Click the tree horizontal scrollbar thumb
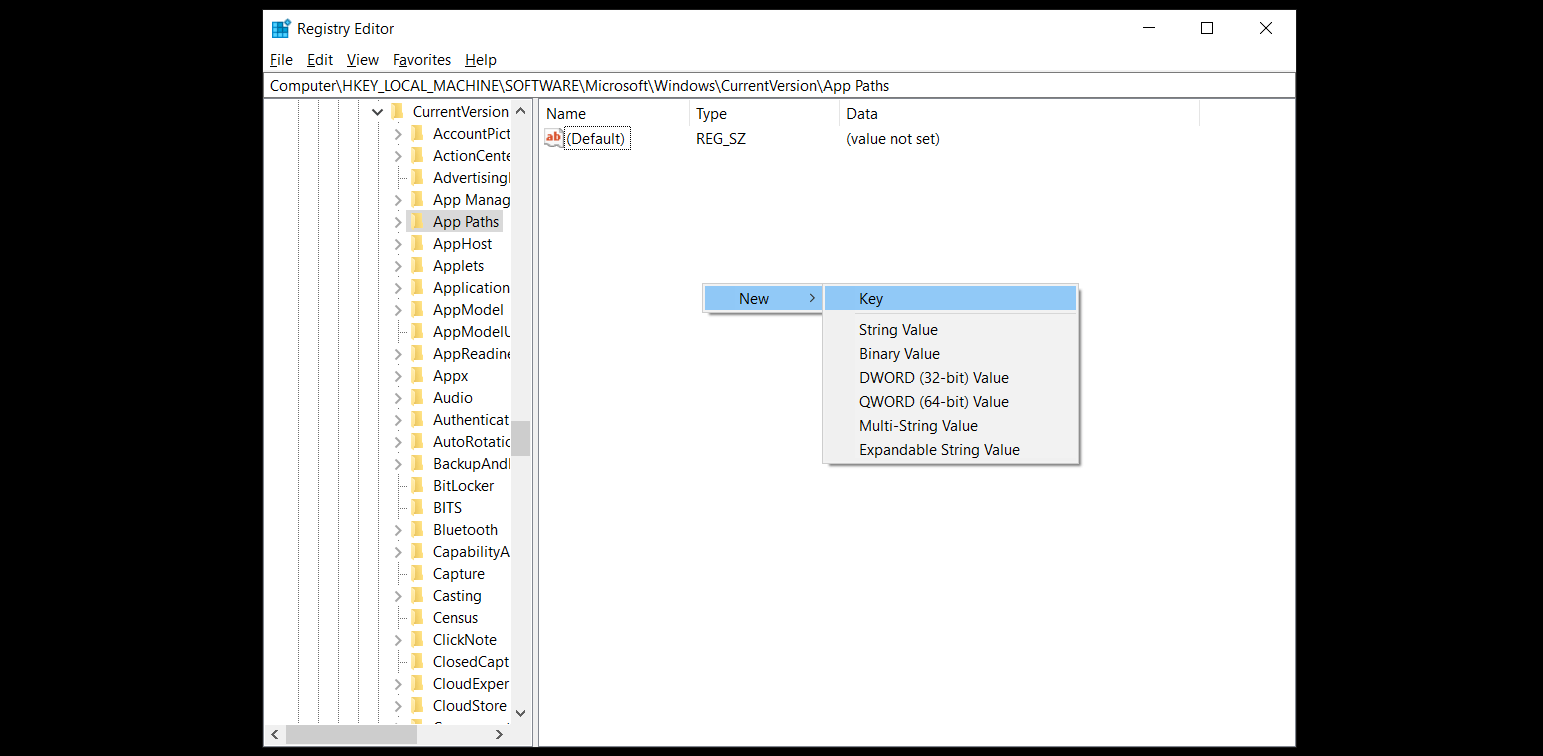Image resolution: width=1543 pixels, height=756 pixels. point(351,734)
